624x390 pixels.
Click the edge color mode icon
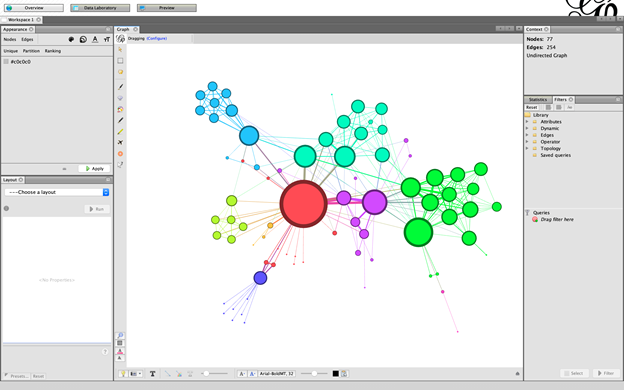[x=179, y=374]
